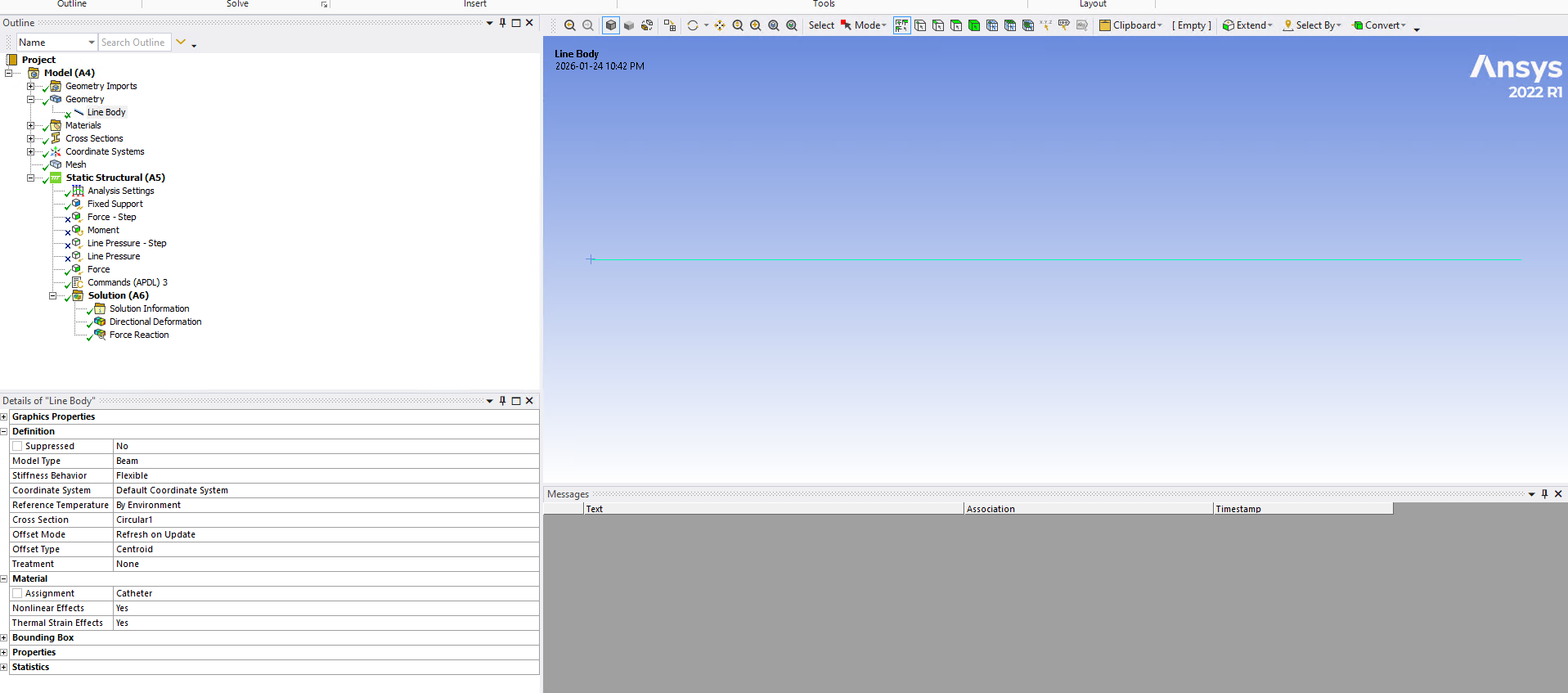This screenshot has height=693, width=1568.
Task: Switch to Shaded Exterior display
Action: pos(629,25)
